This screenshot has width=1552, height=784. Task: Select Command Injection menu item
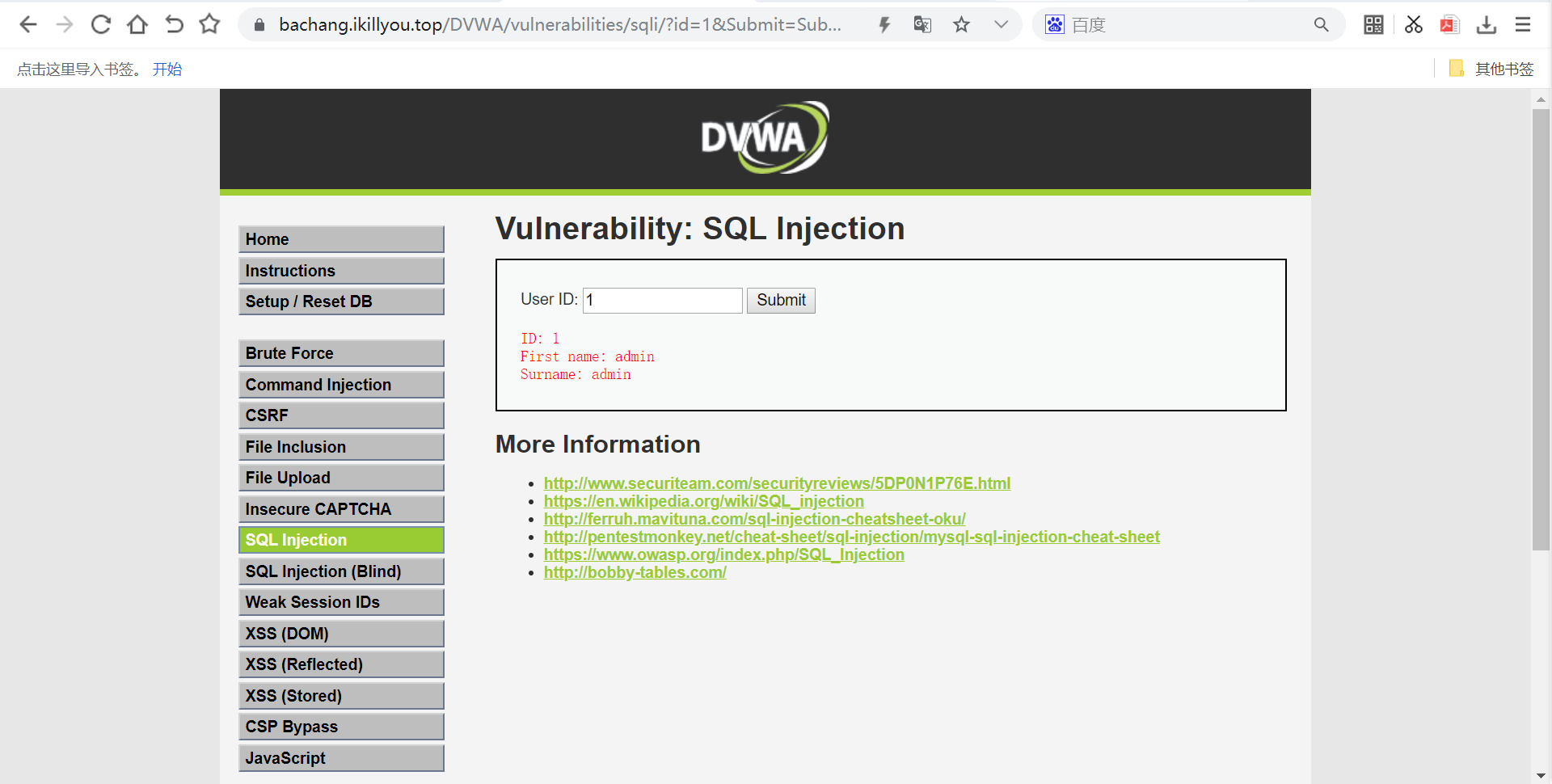click(341, 385)
